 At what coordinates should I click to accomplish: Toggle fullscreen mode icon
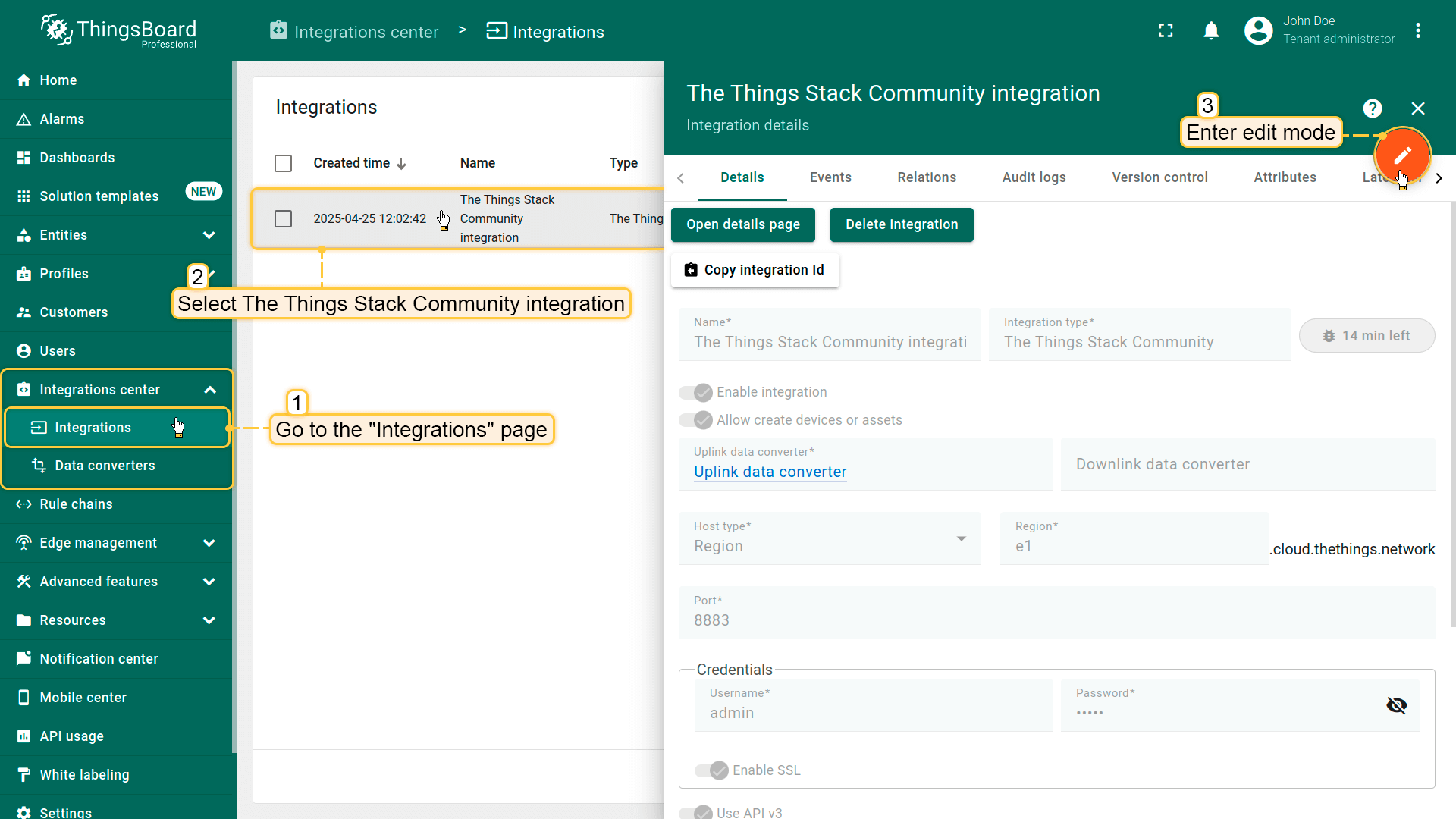pyautogui.click(x=1166, y=30)
